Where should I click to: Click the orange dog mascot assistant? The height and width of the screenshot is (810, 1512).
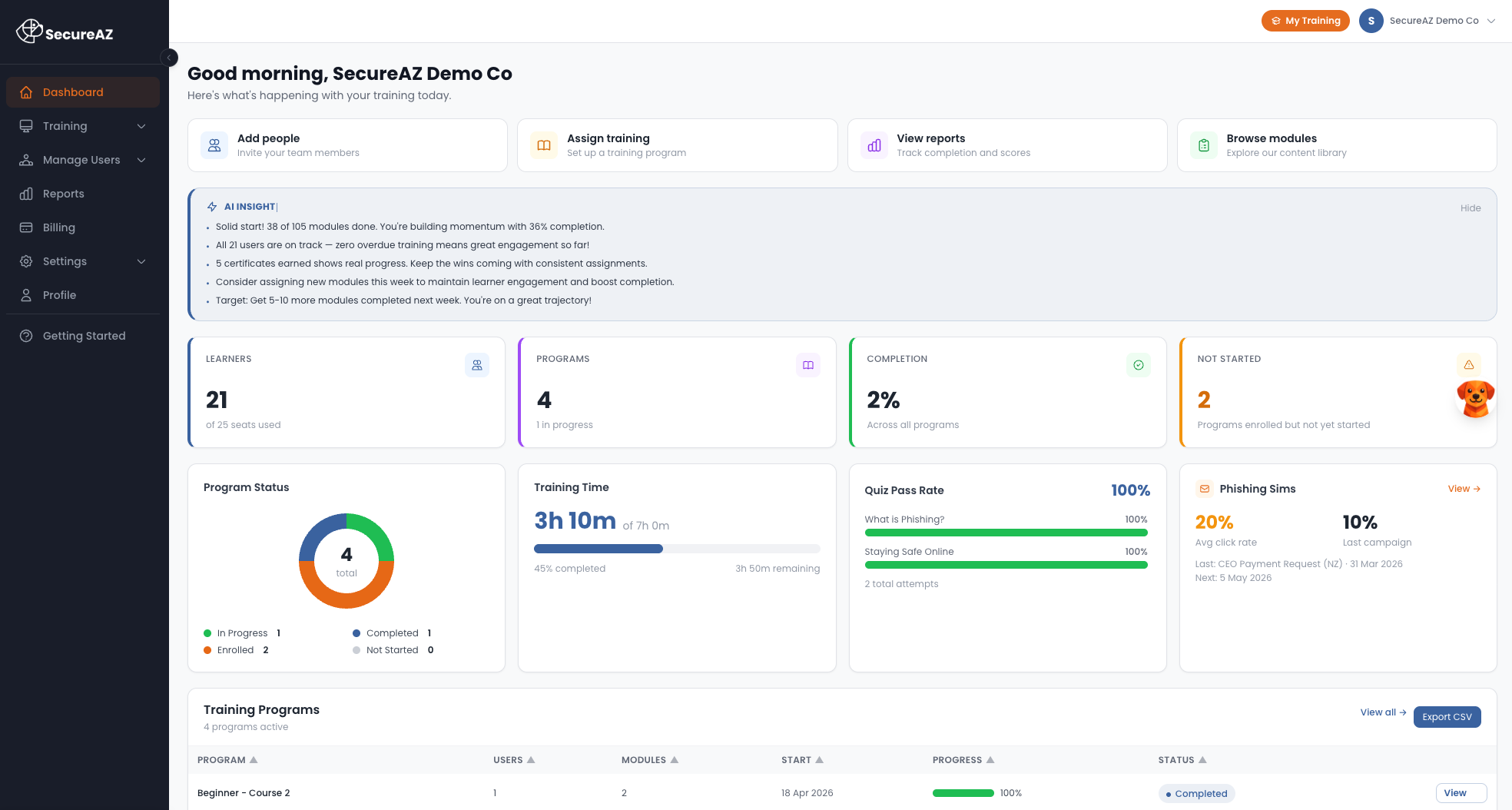click(x=1476, y=399)
